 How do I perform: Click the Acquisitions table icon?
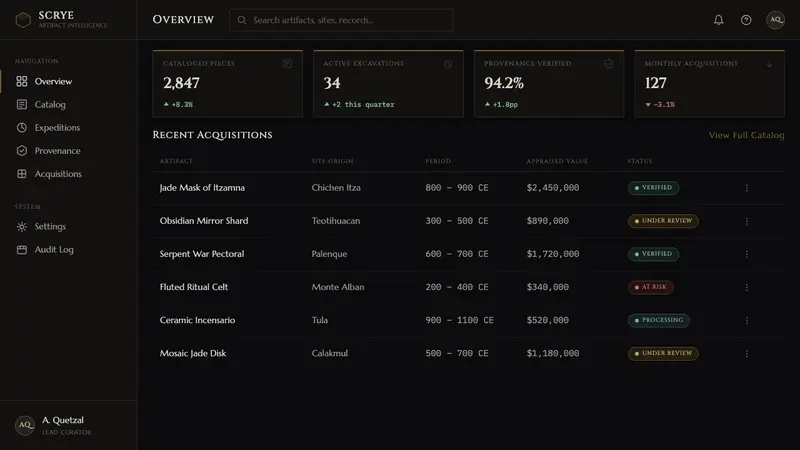(21, 173)
